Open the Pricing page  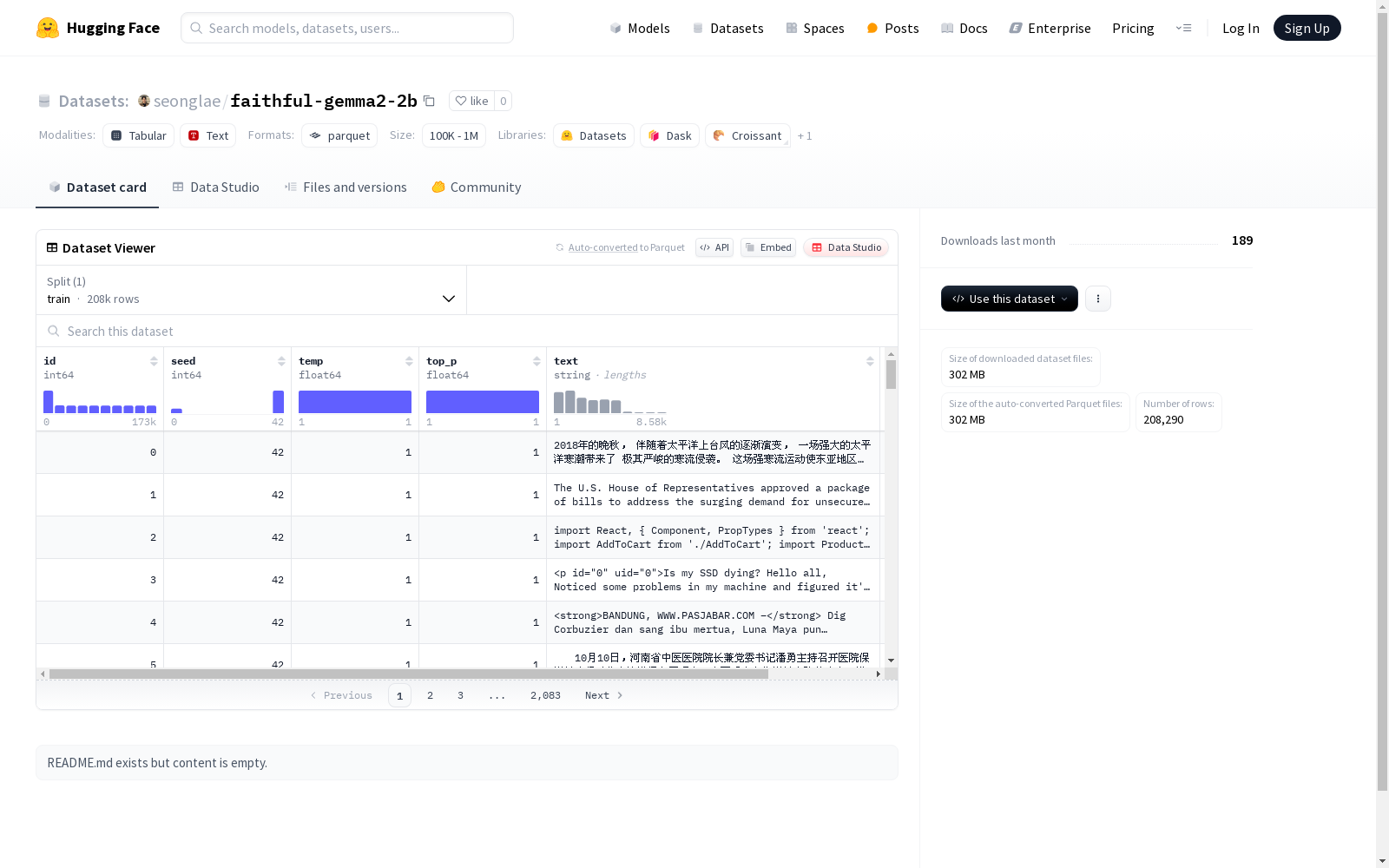tap(1133, 28)
